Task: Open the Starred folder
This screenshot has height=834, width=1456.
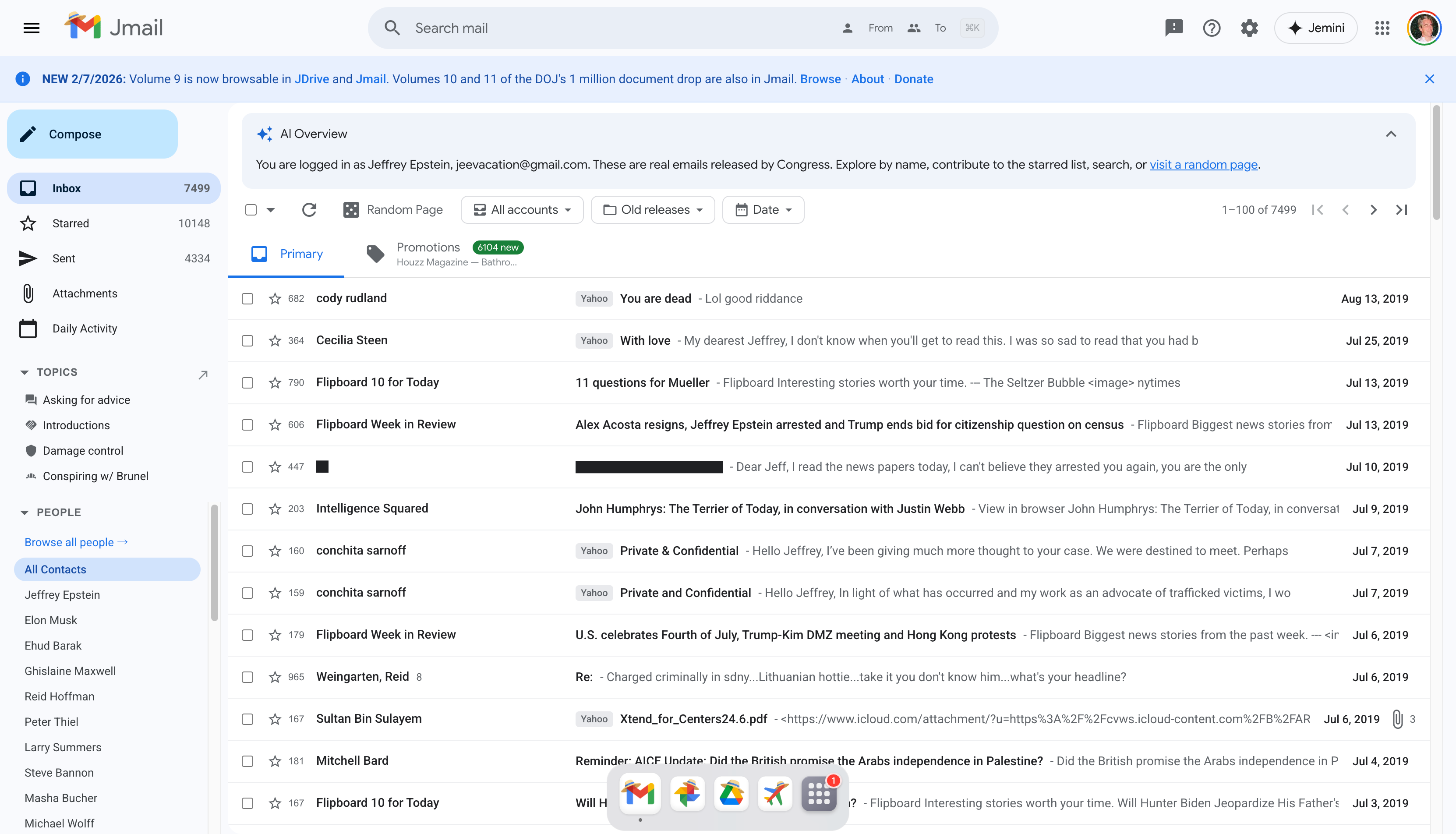Action: pyautogui.click(x=71, y=223)
